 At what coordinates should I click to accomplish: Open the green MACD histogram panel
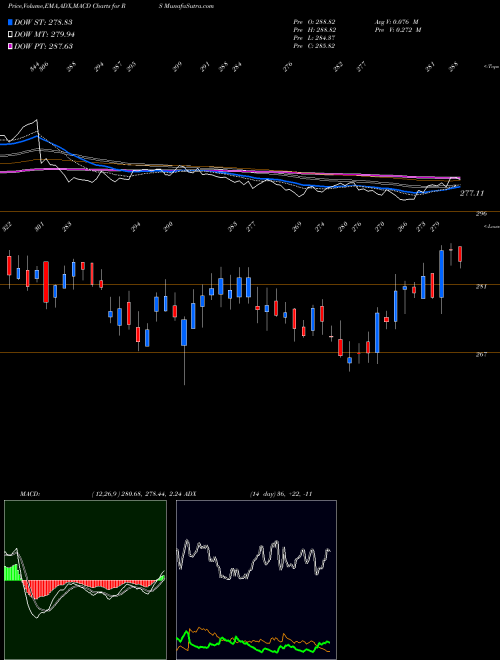(x=85, y=580)
